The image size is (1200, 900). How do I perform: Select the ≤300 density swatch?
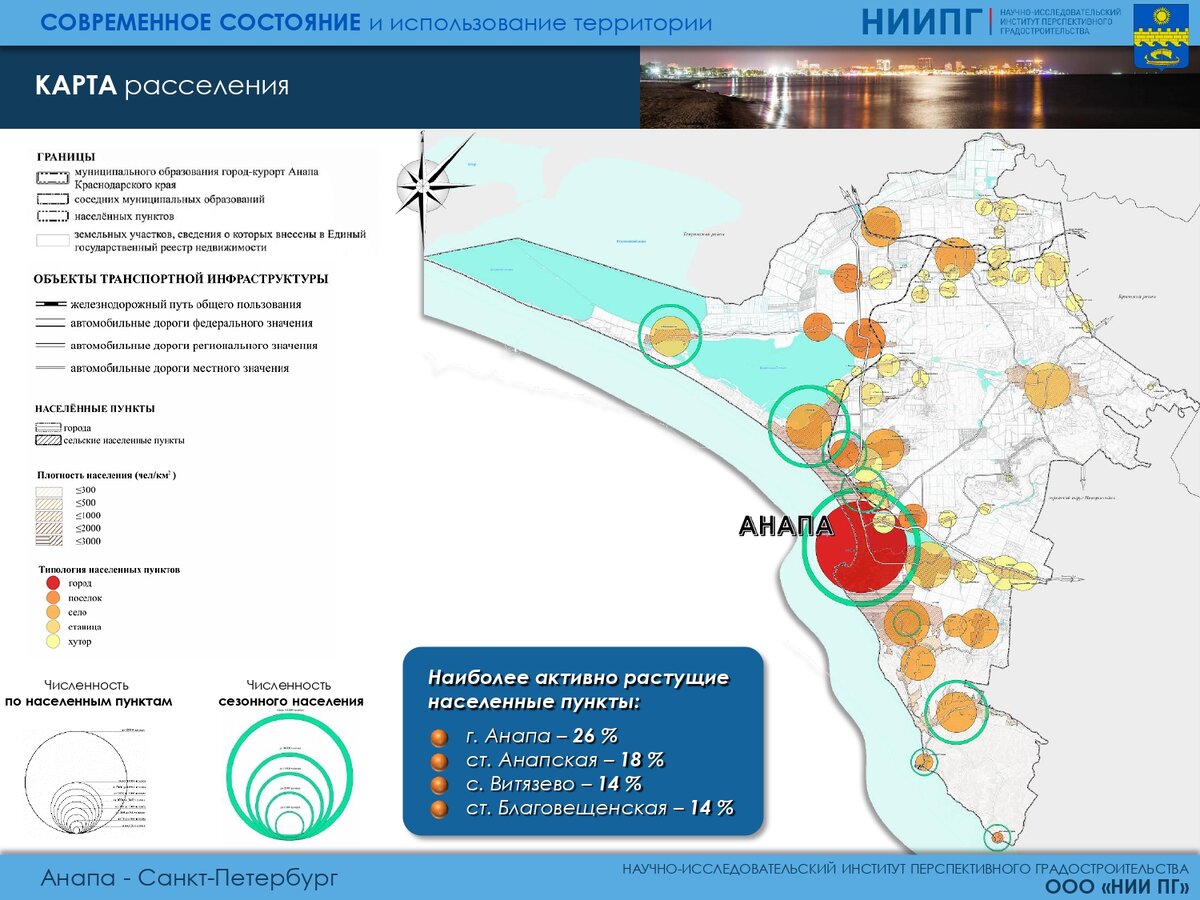[48, 491]
